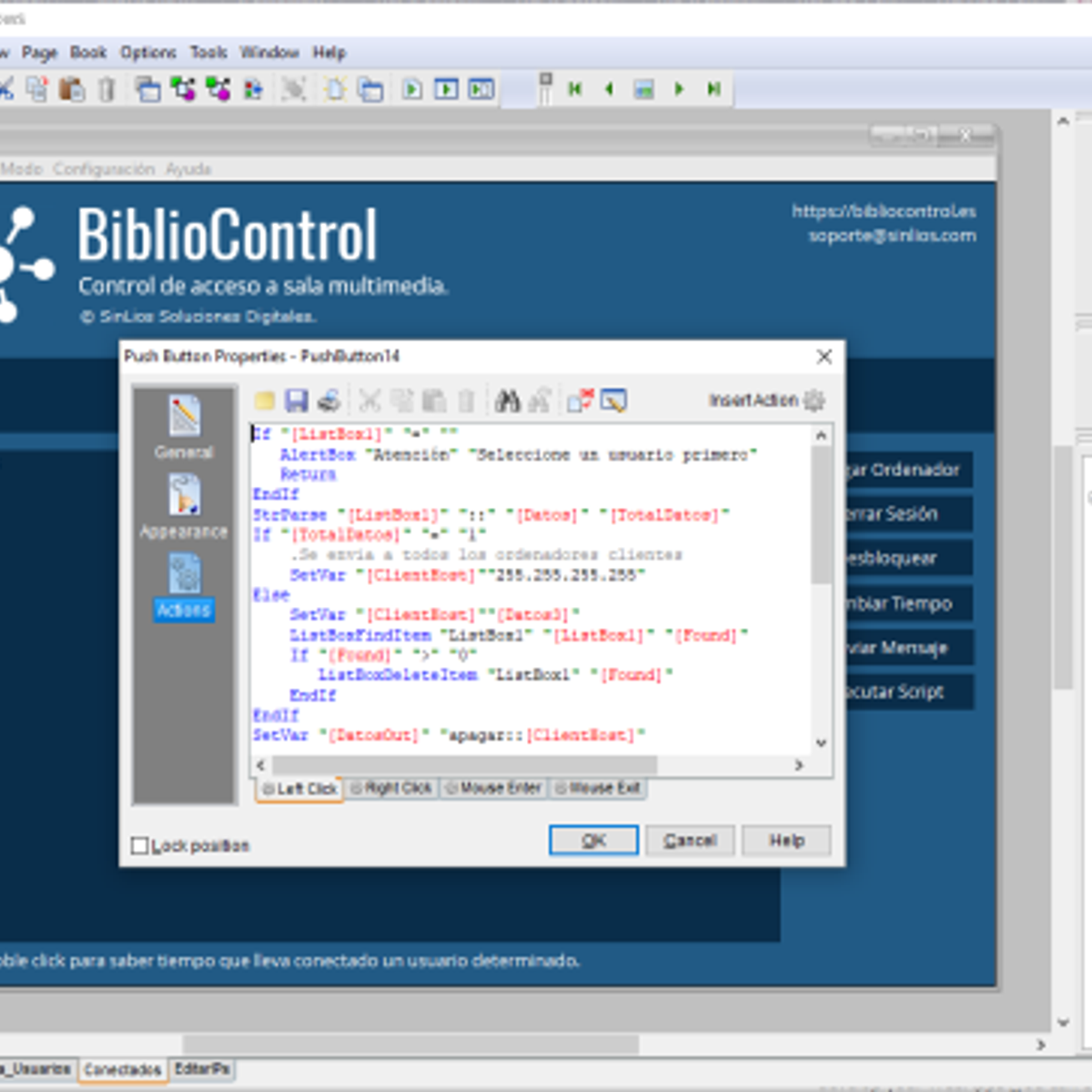The image size is (1092, 1092).
Task: Click the save script icon
Action: coord(296,400)
